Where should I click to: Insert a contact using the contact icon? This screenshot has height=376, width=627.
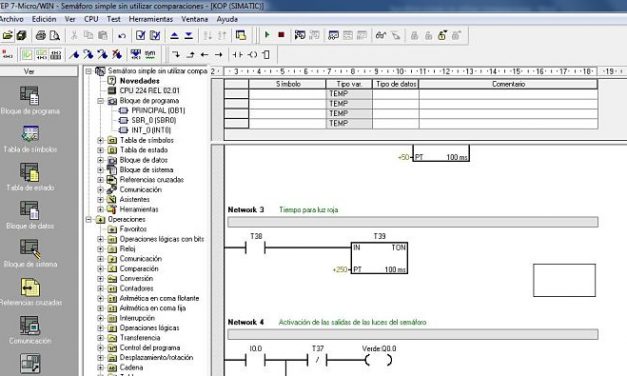pos(238,54)
